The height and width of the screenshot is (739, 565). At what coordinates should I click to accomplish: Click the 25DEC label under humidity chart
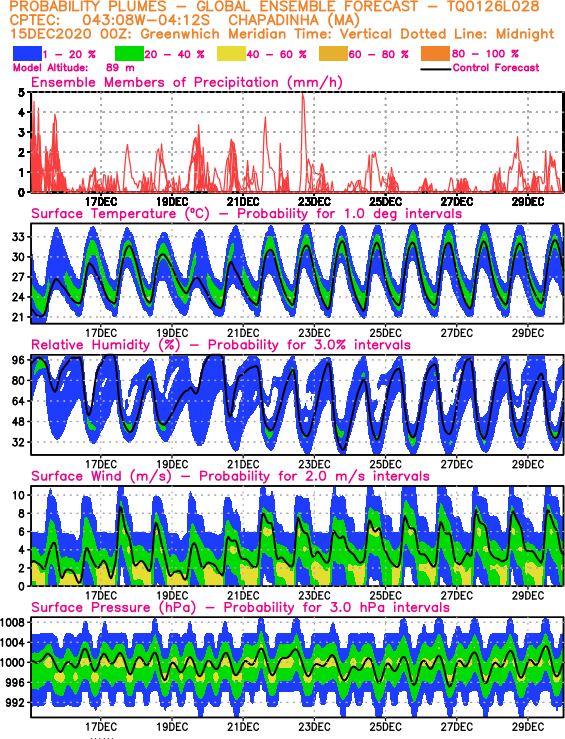click(x=385, y=465)
